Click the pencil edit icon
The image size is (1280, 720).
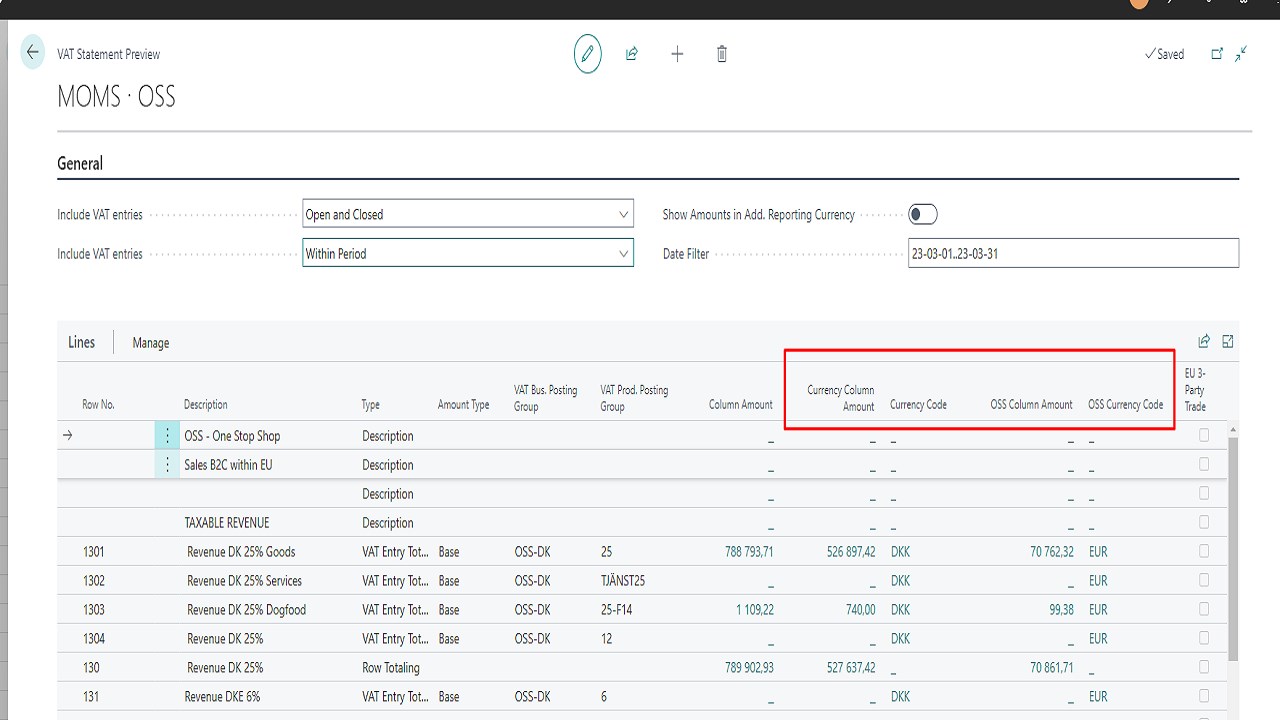tap(588, 54)
